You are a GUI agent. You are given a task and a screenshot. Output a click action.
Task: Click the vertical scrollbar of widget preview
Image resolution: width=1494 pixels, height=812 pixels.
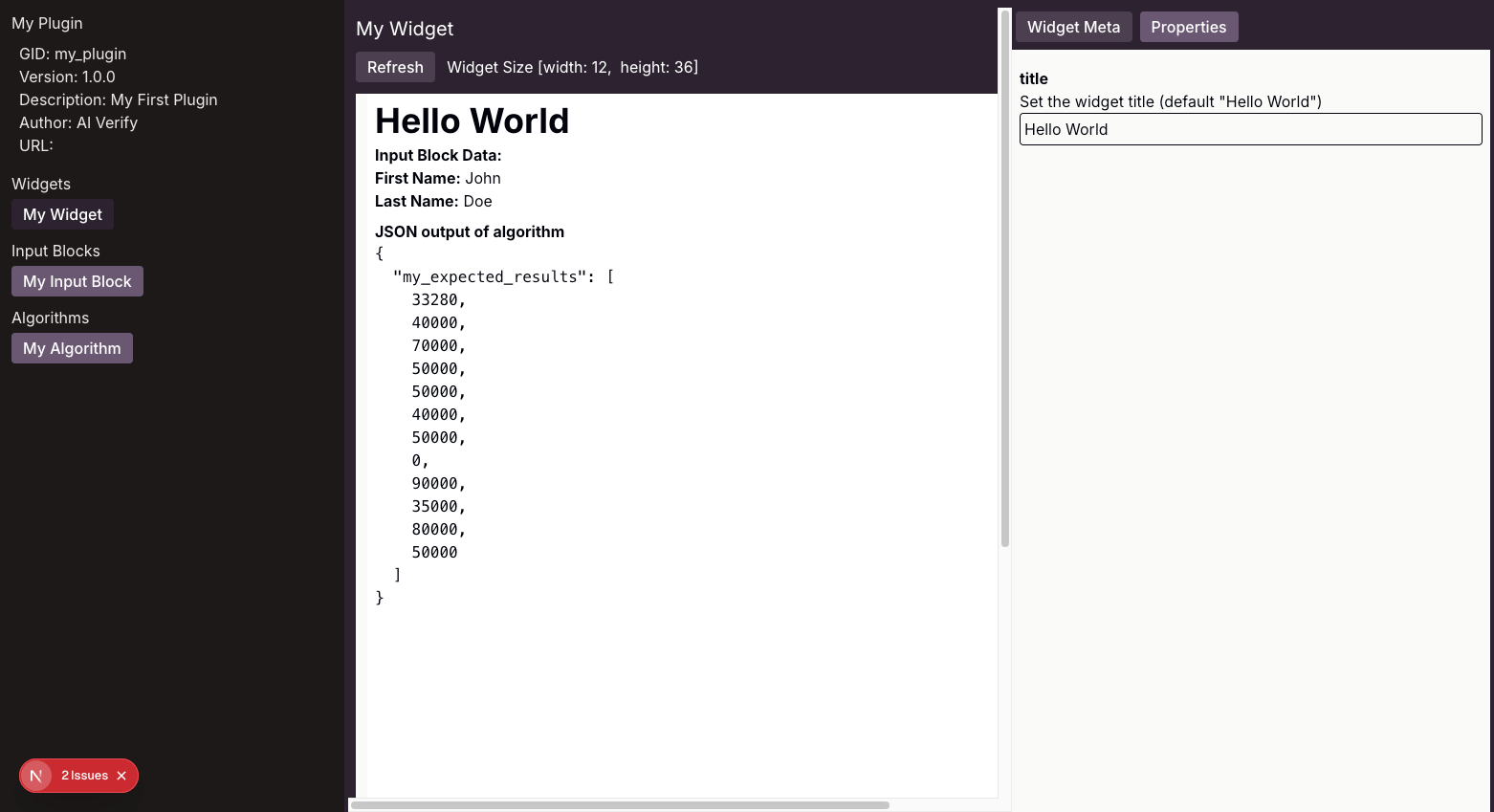click(1005, 277)
